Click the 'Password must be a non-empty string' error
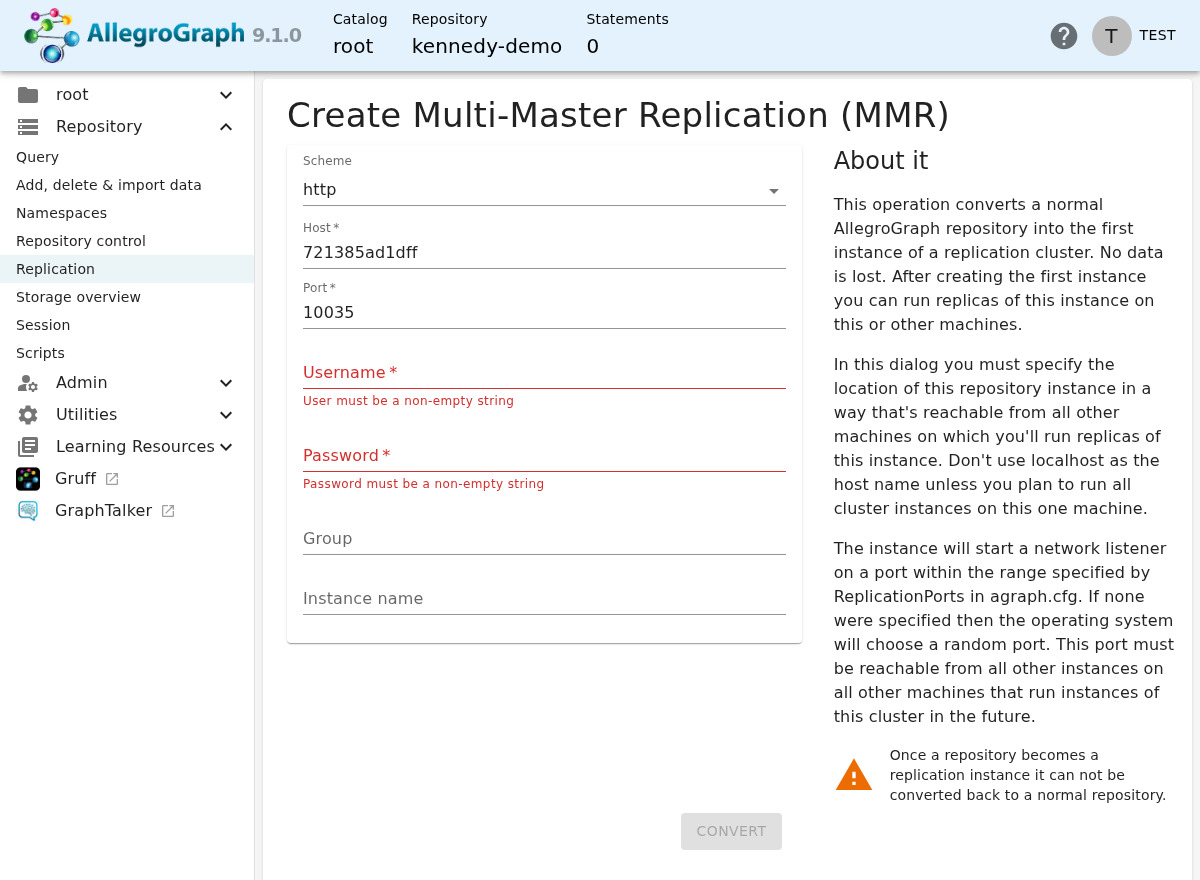1200x880 pixels. tap(423, 484)
